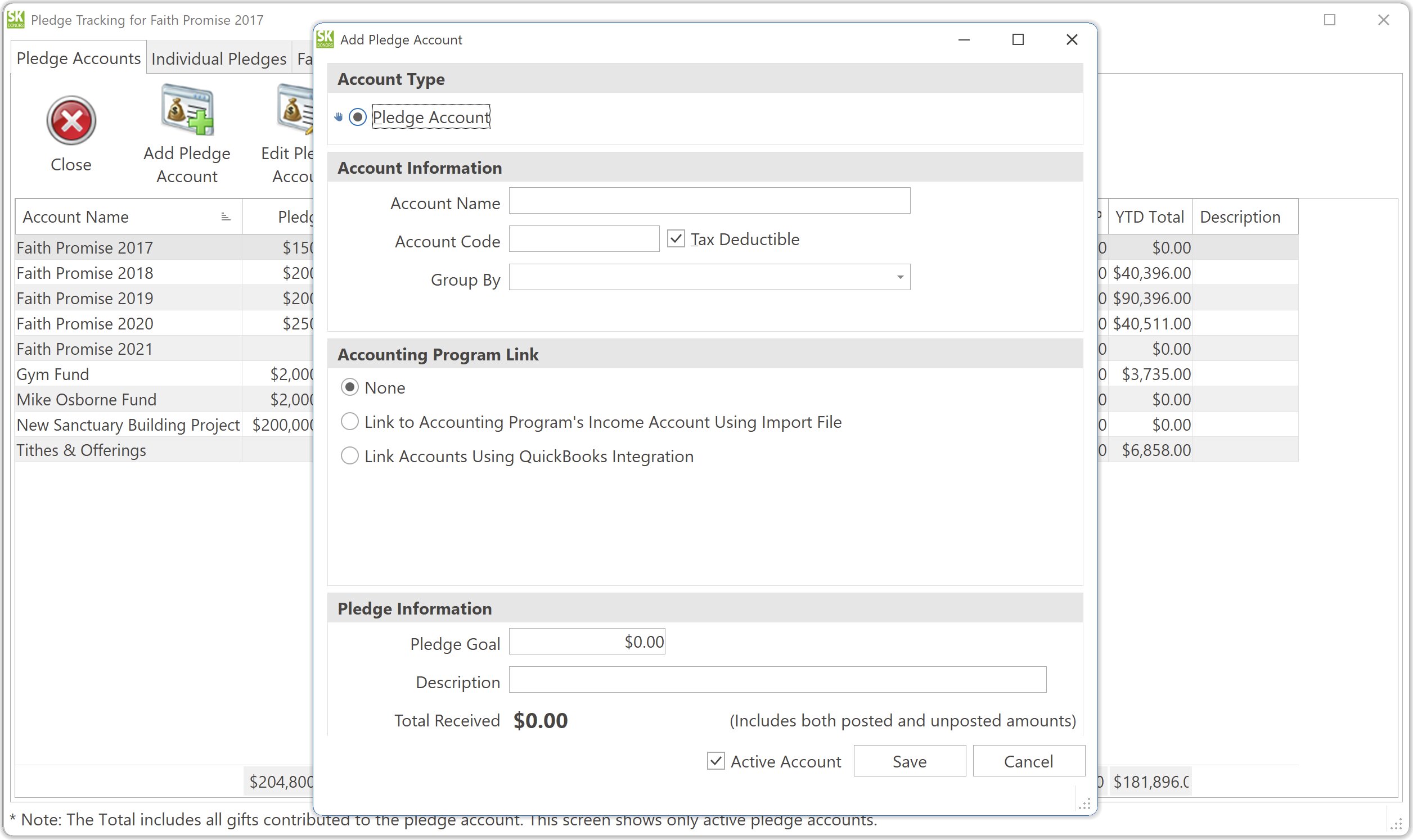The width and height of the screenshot is (1413, 840).
Task: Click the Account Name column sort icon
Action: [x=226, y=217]
